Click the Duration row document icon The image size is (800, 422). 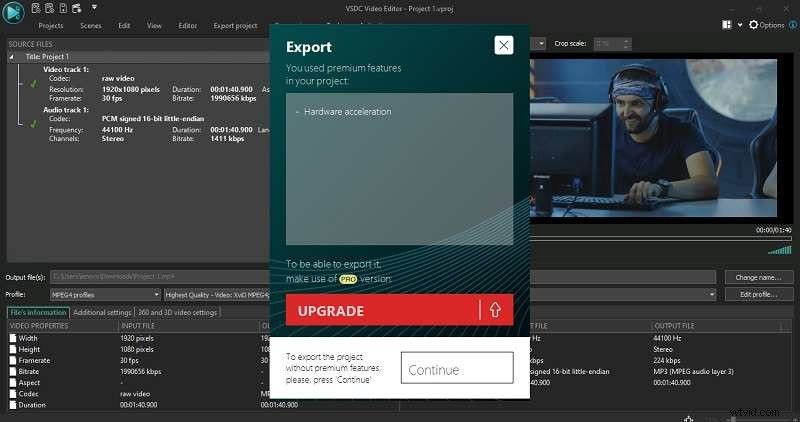tap(13, 405)
